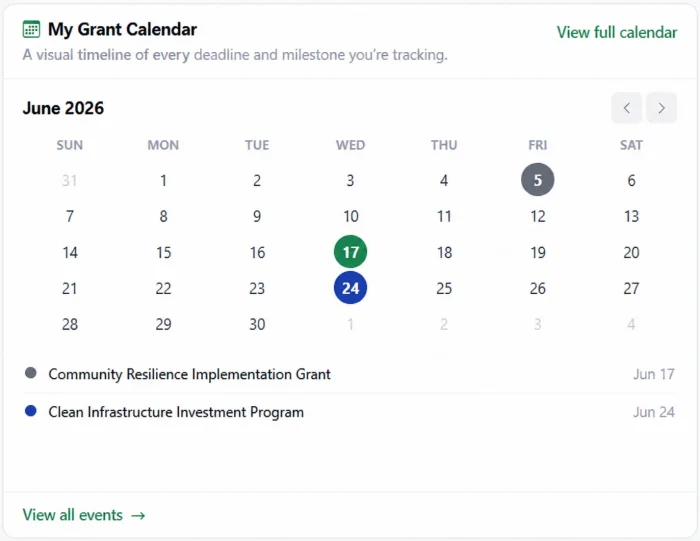Click the gray dot for Community Resilience grant
This screenshot has height=541, width=700.
click(31, 373)
